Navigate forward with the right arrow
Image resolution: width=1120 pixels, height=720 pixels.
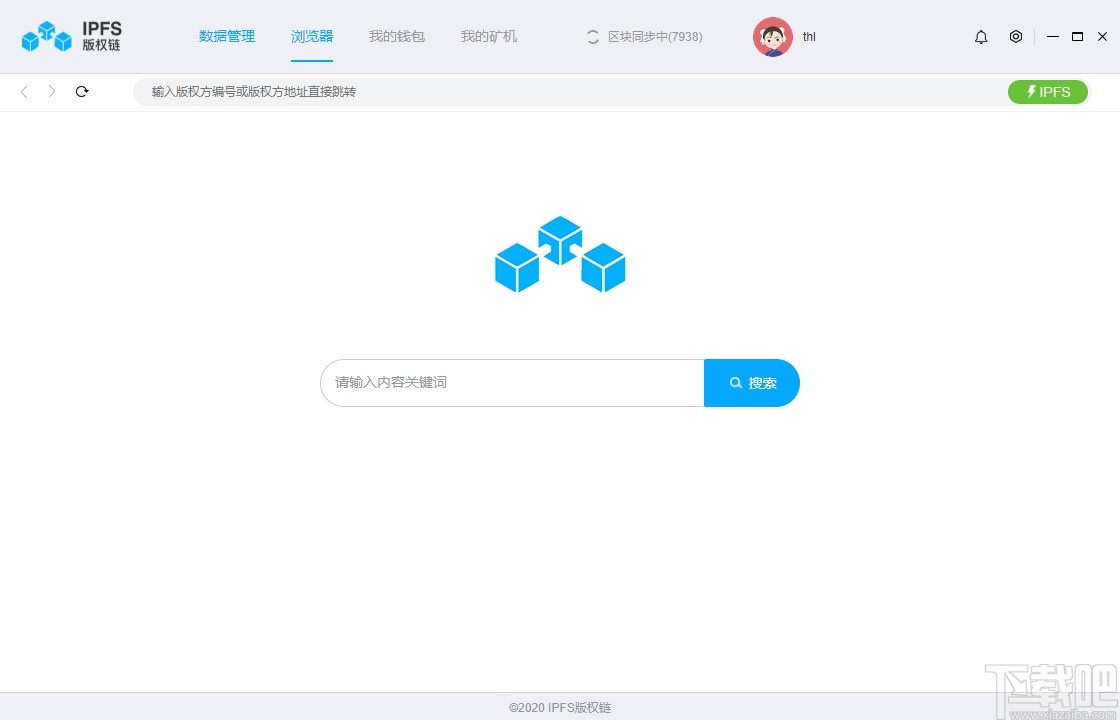click(51, 91)
